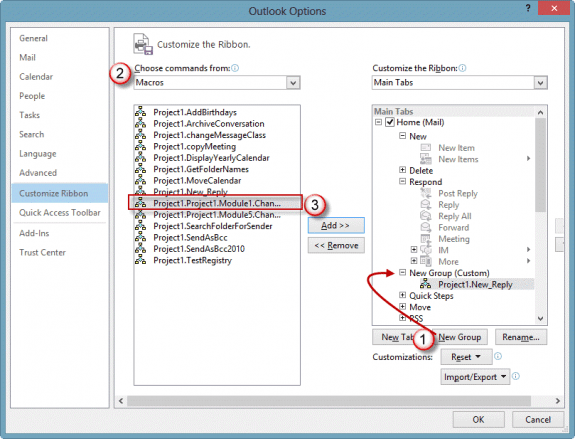Expand the Move group node
The width and height of the screenshot is (575, 439).
click(402, 307)
